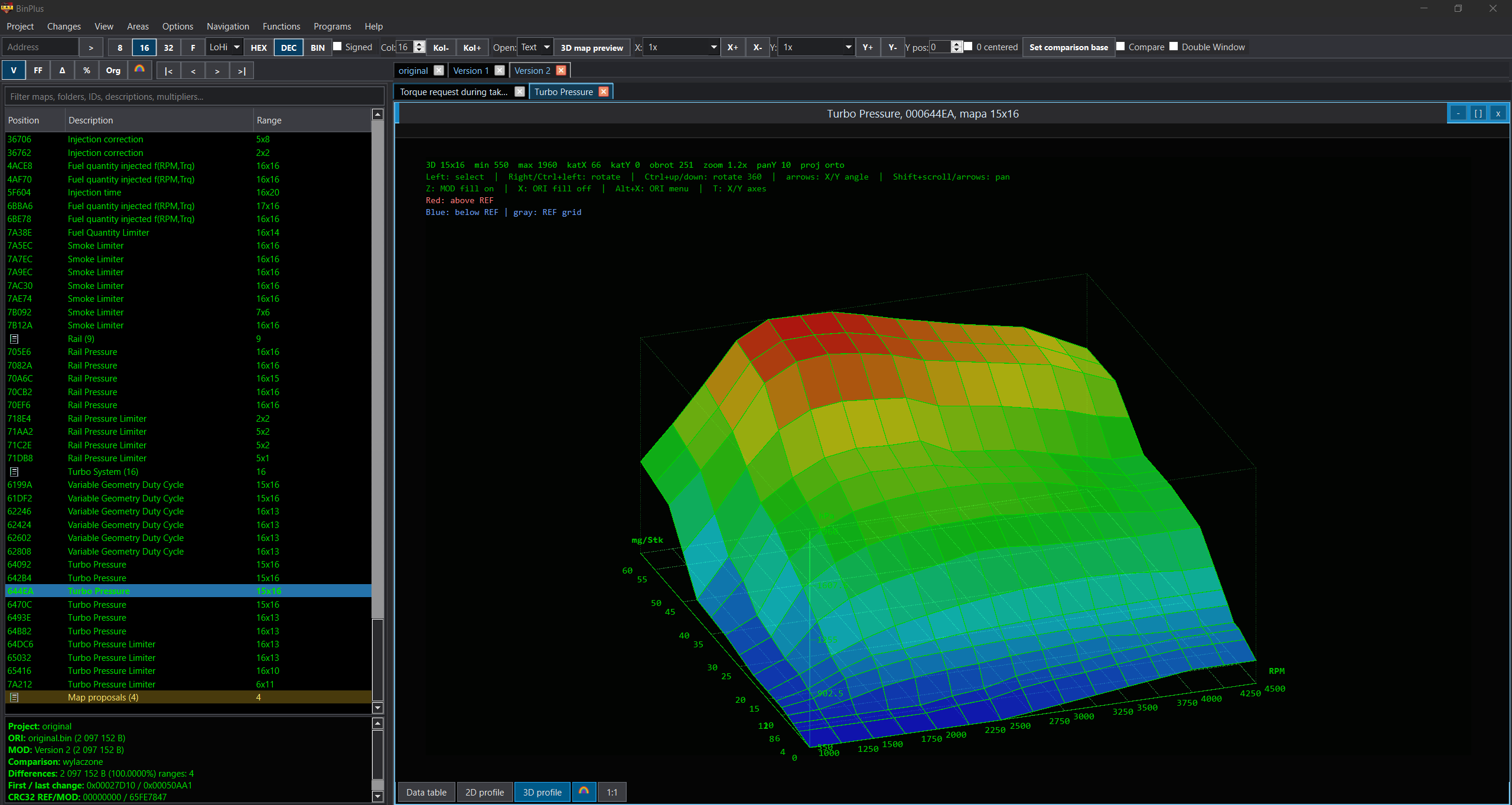Click the Org view button
Screen dimensions: 1512x805
(x=113, y=70)
